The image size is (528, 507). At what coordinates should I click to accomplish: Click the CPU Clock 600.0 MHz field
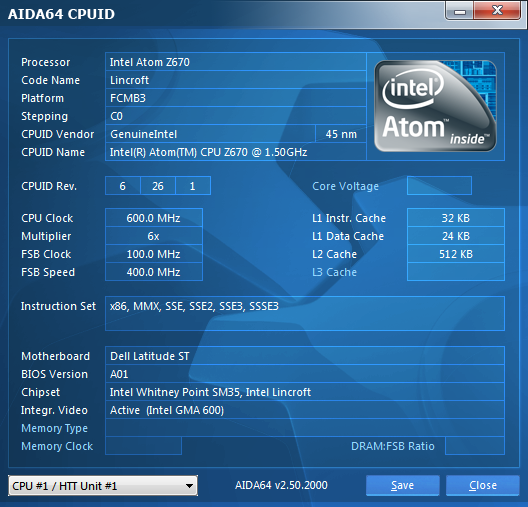click(x=154, y=218)
